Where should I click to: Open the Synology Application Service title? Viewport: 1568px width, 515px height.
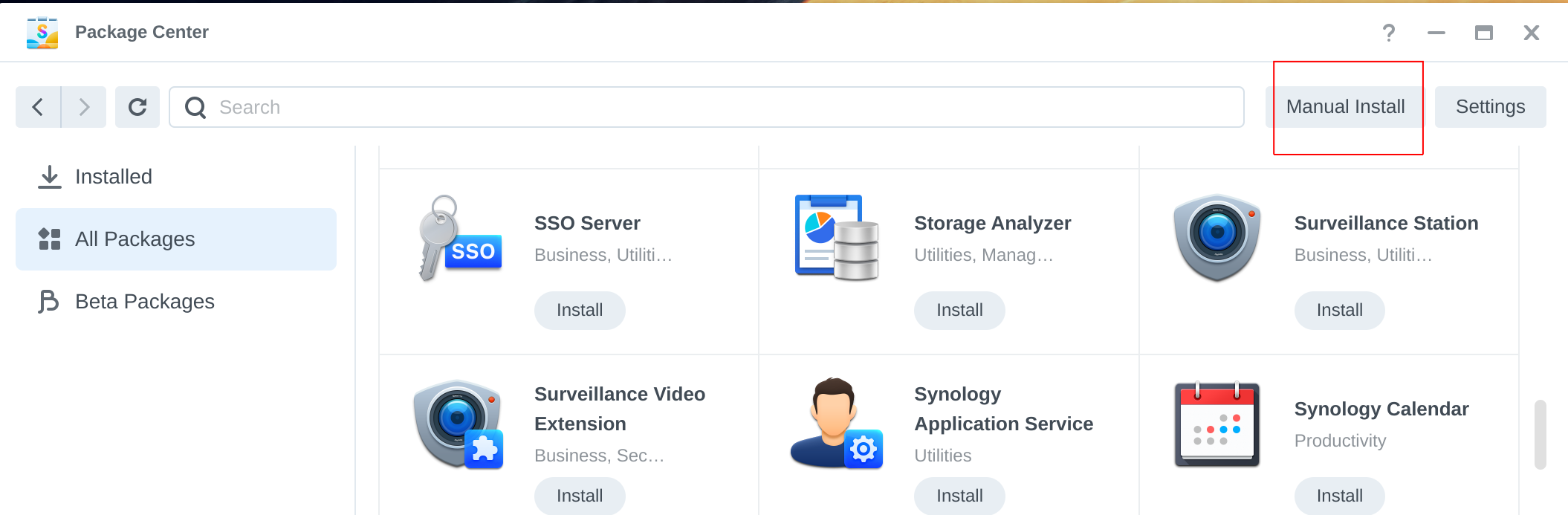point(1003,409)
